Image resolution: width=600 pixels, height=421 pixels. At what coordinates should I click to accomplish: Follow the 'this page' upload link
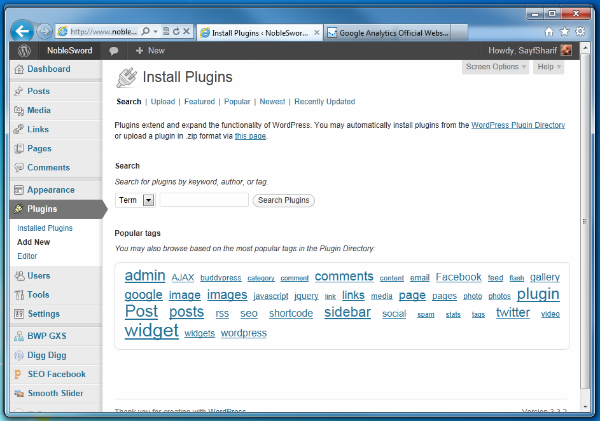250,136
